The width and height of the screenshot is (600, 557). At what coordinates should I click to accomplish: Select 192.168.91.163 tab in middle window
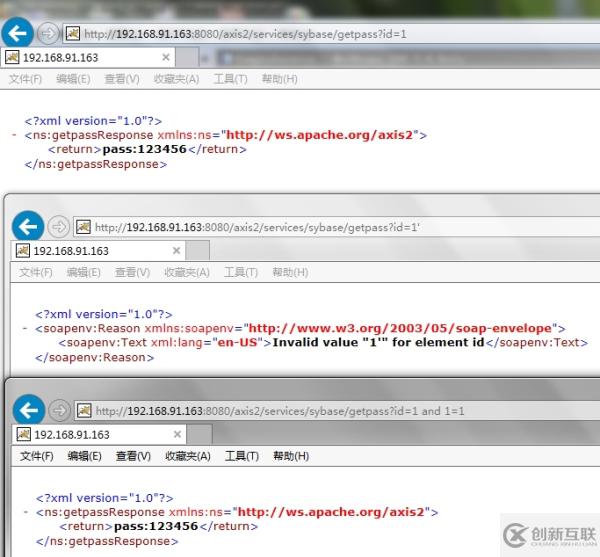(x=98, y=251)
